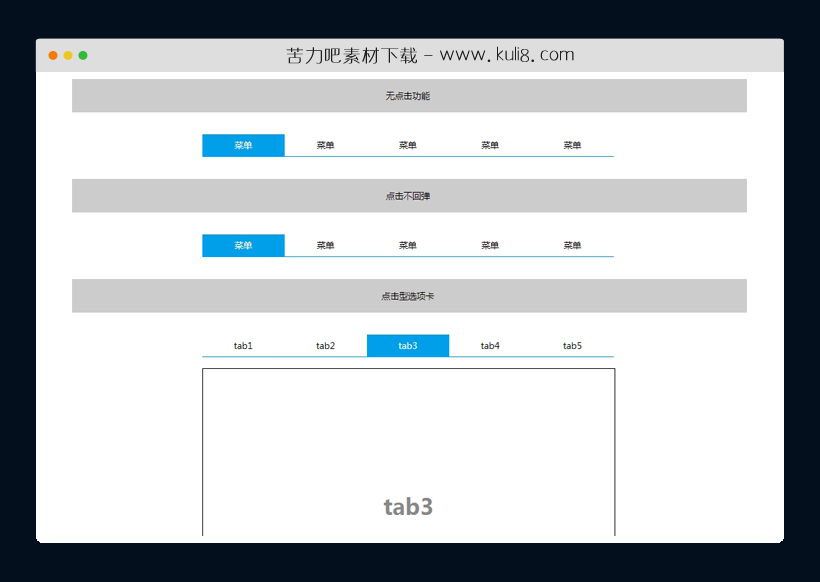This screenshot has height=582, width=820.
Task: Click the last 菜单 in the 点击不回弹 row
Action: [x=572, y=244]
